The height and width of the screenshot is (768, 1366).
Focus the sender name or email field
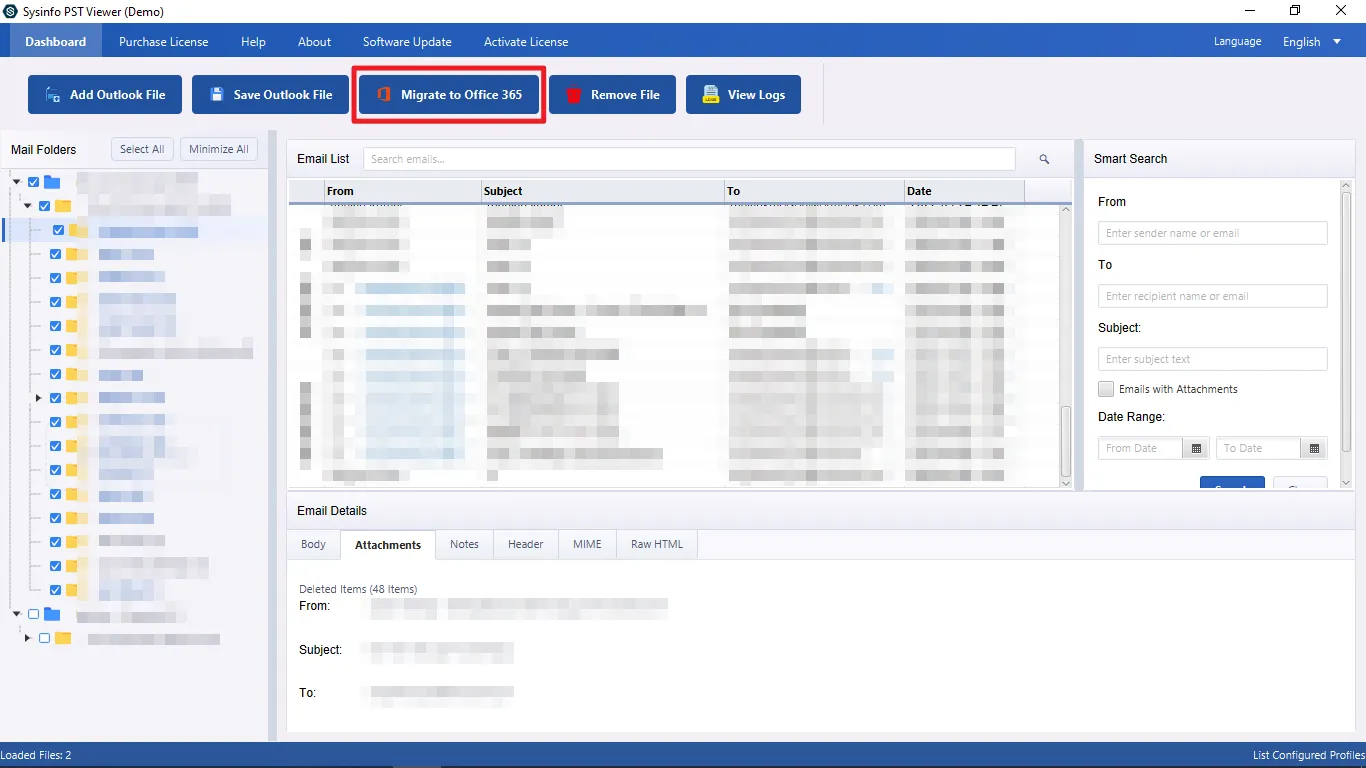pyautogui.click(x=1213, y=233)
